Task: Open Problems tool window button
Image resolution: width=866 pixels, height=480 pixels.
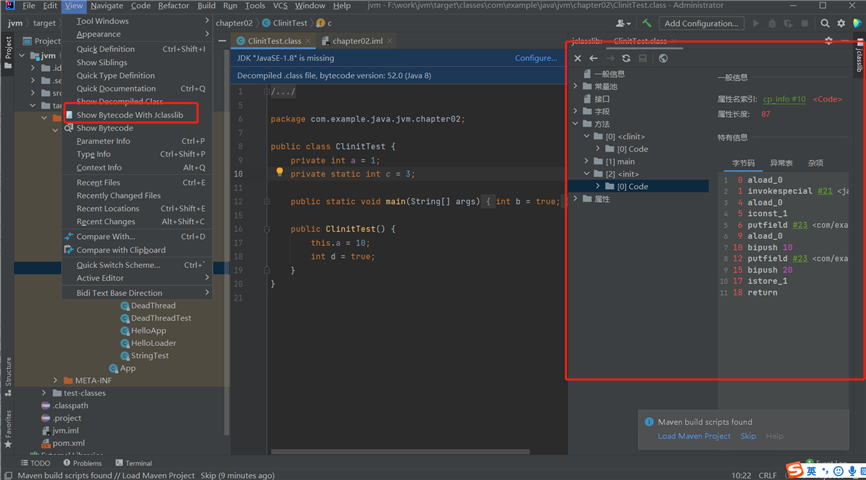Action: [x=82, y=463]
